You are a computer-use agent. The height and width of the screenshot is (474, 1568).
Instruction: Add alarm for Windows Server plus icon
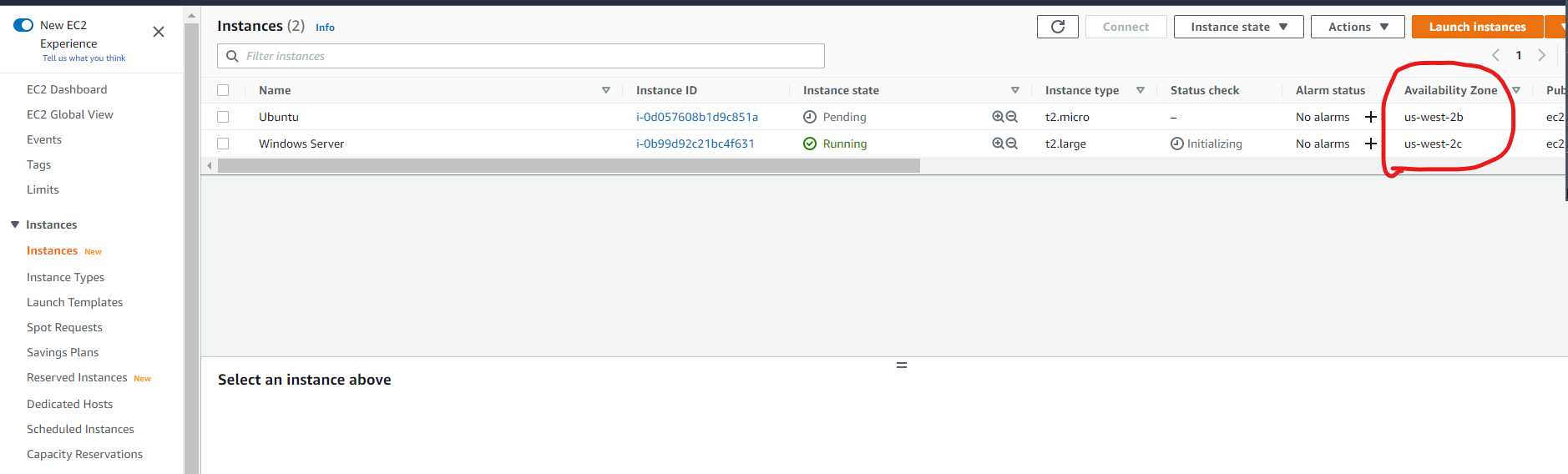(1371, 144)
